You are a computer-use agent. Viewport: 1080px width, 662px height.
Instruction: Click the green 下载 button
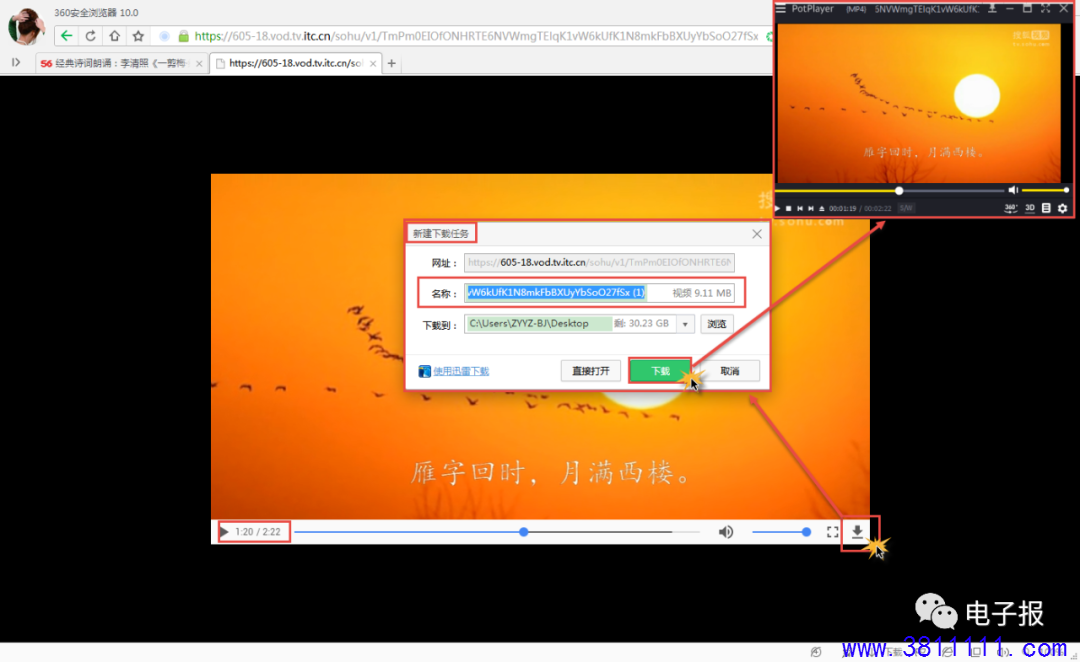[x=660, y=371]
